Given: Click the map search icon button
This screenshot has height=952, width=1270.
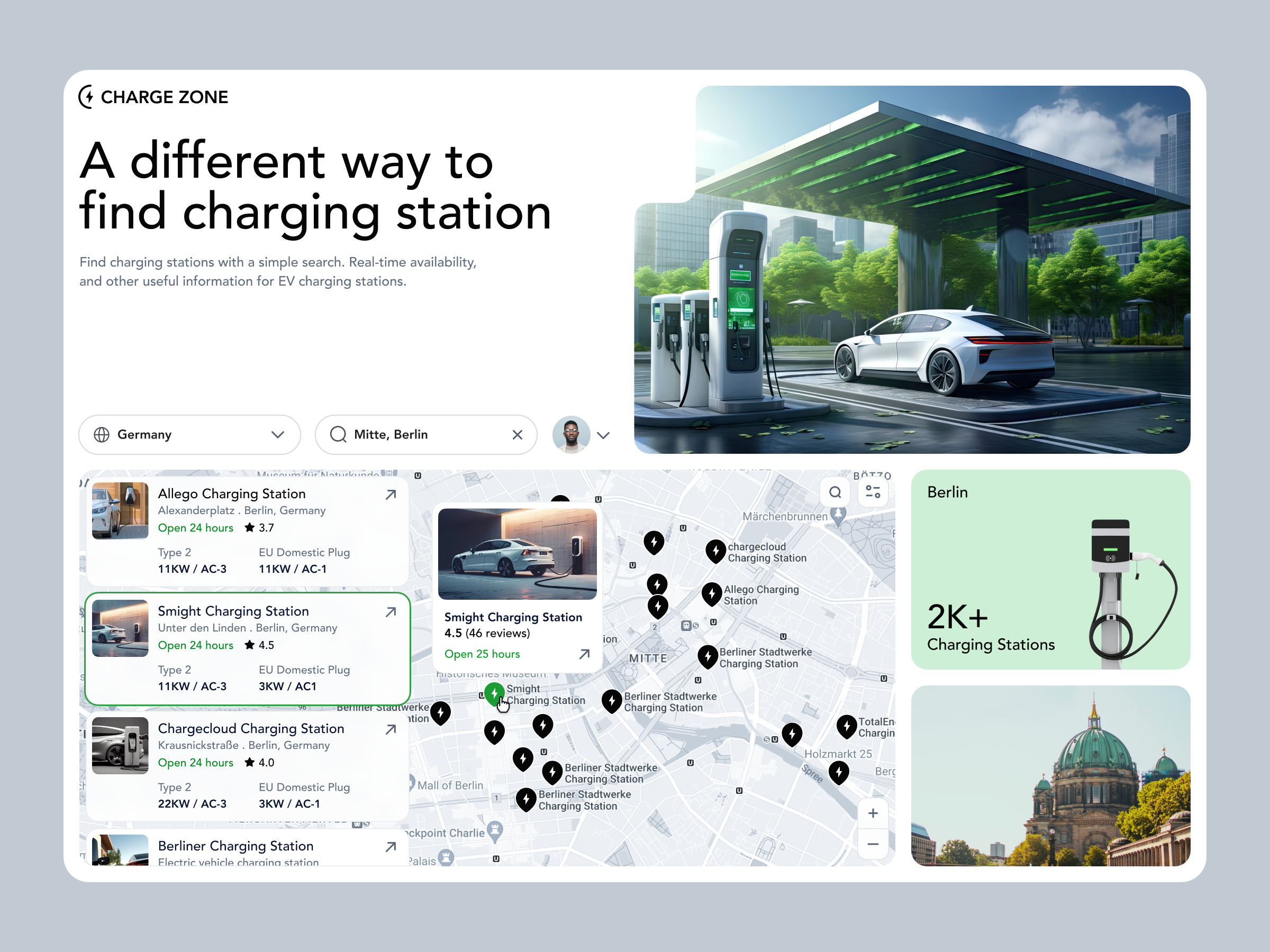Looking at the screenshot, I should [835, 492].
